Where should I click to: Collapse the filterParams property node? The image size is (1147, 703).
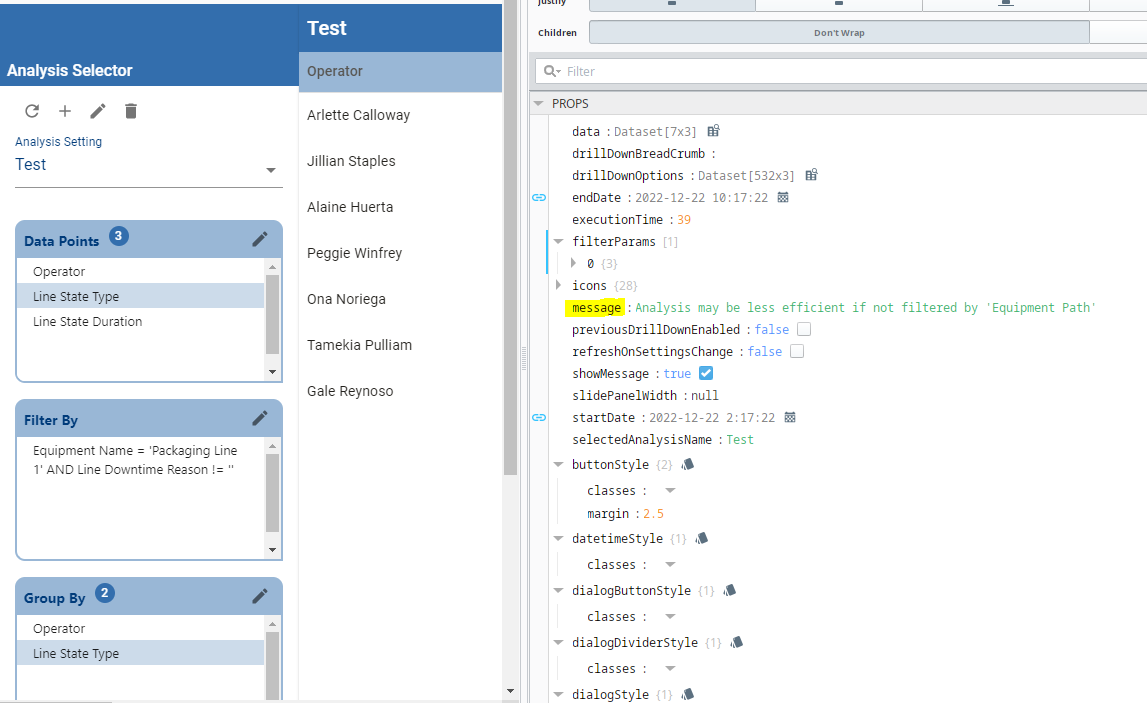(x=559, y=241)
